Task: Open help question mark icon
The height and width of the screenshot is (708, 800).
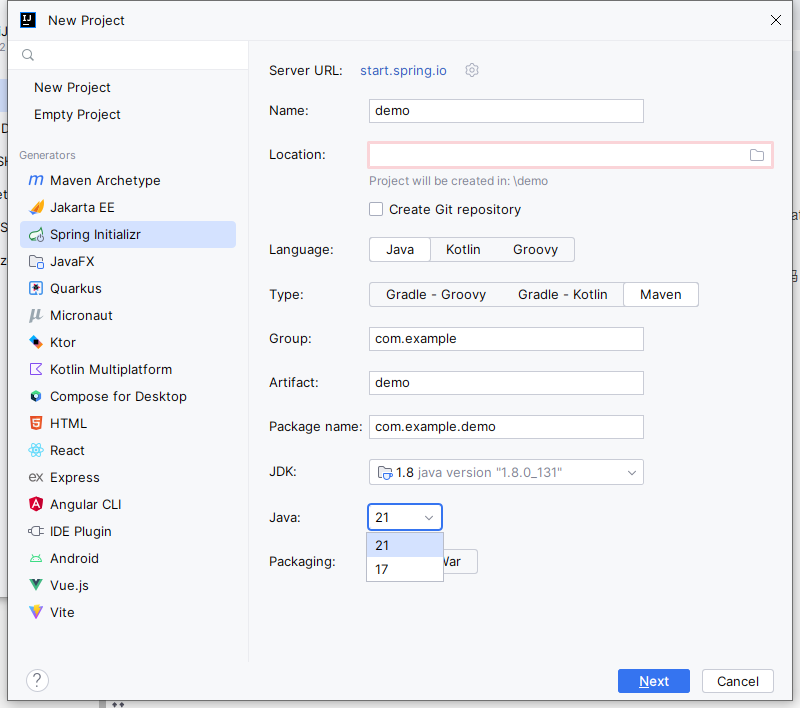Action: [37, 680]
